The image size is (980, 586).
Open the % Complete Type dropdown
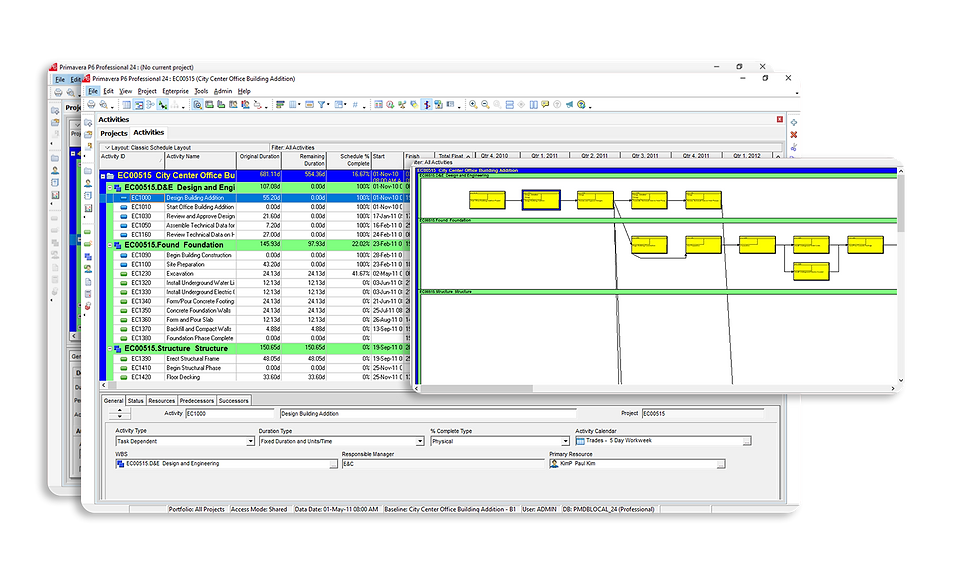click(x=565, y=441)
